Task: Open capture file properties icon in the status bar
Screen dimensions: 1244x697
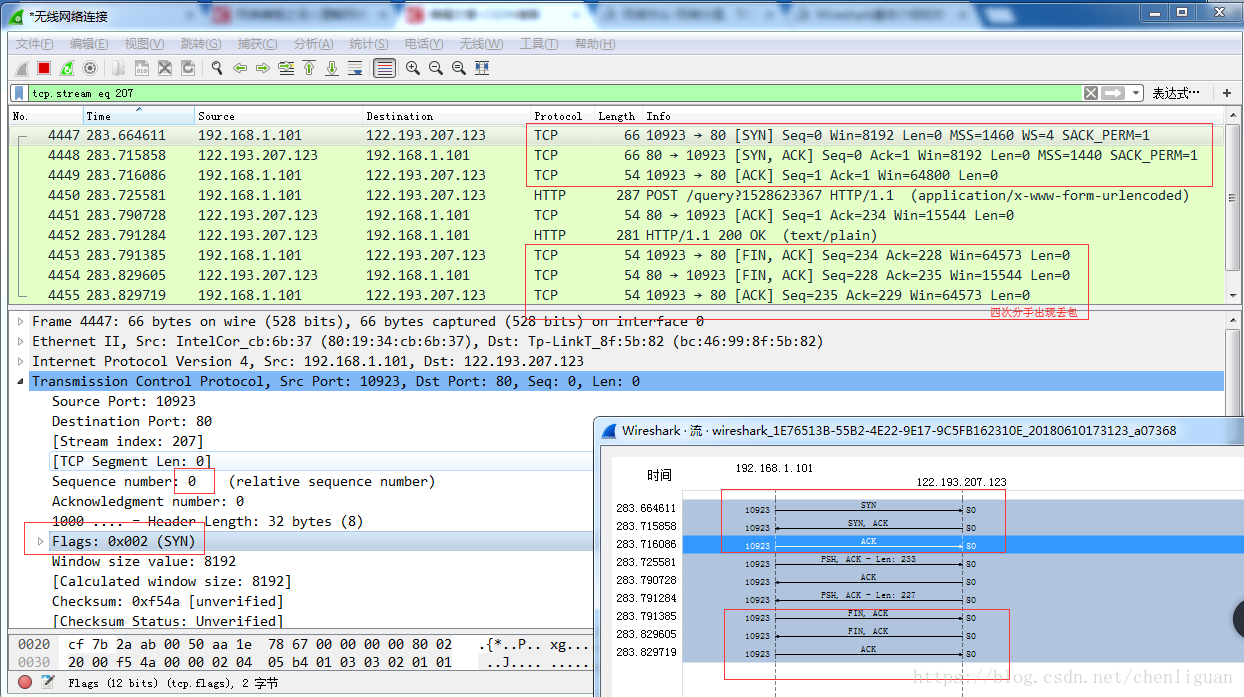Action: click(x=47, y=682)
